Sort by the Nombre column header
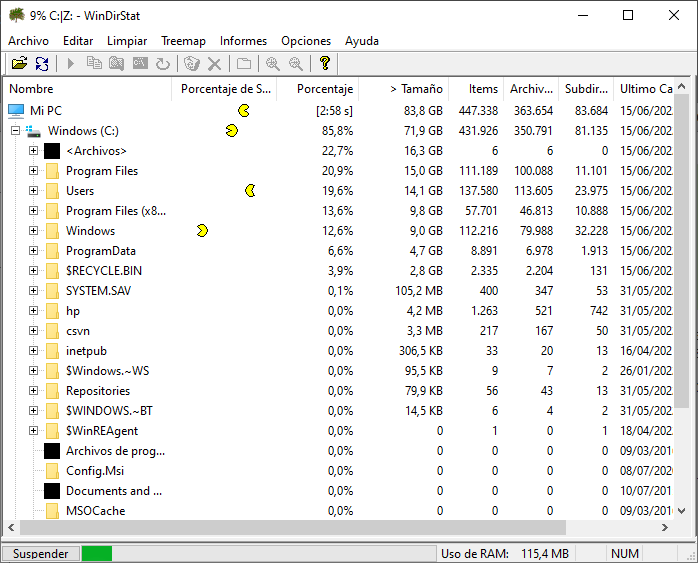The image size is (698, 563). [87, 89]
